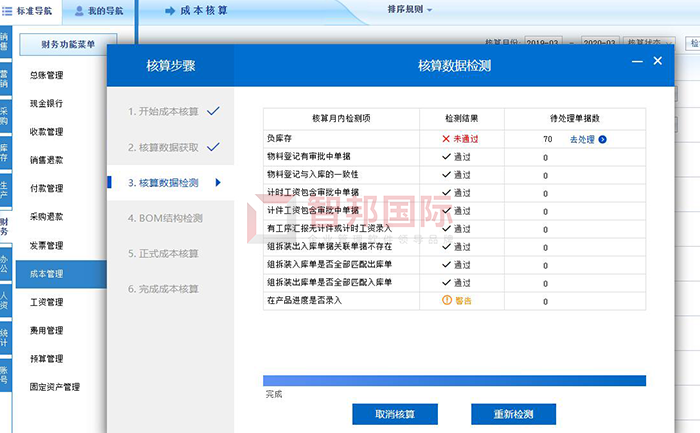Click the arrow beside 核算数据检测 step
Image resolution: width=700 pixels, height=433 pixels.
click(x=218, y=182)
